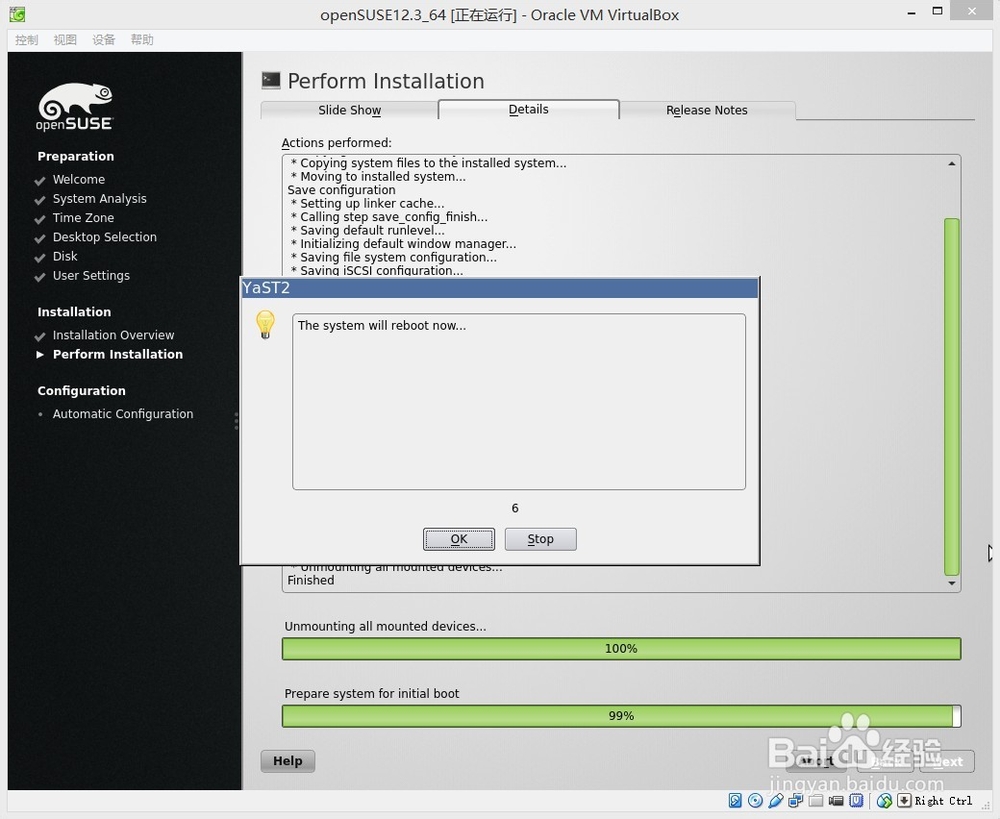The image size is (1000, 819).
Task: Switch to the Details tab
Action: pos(529,109)
